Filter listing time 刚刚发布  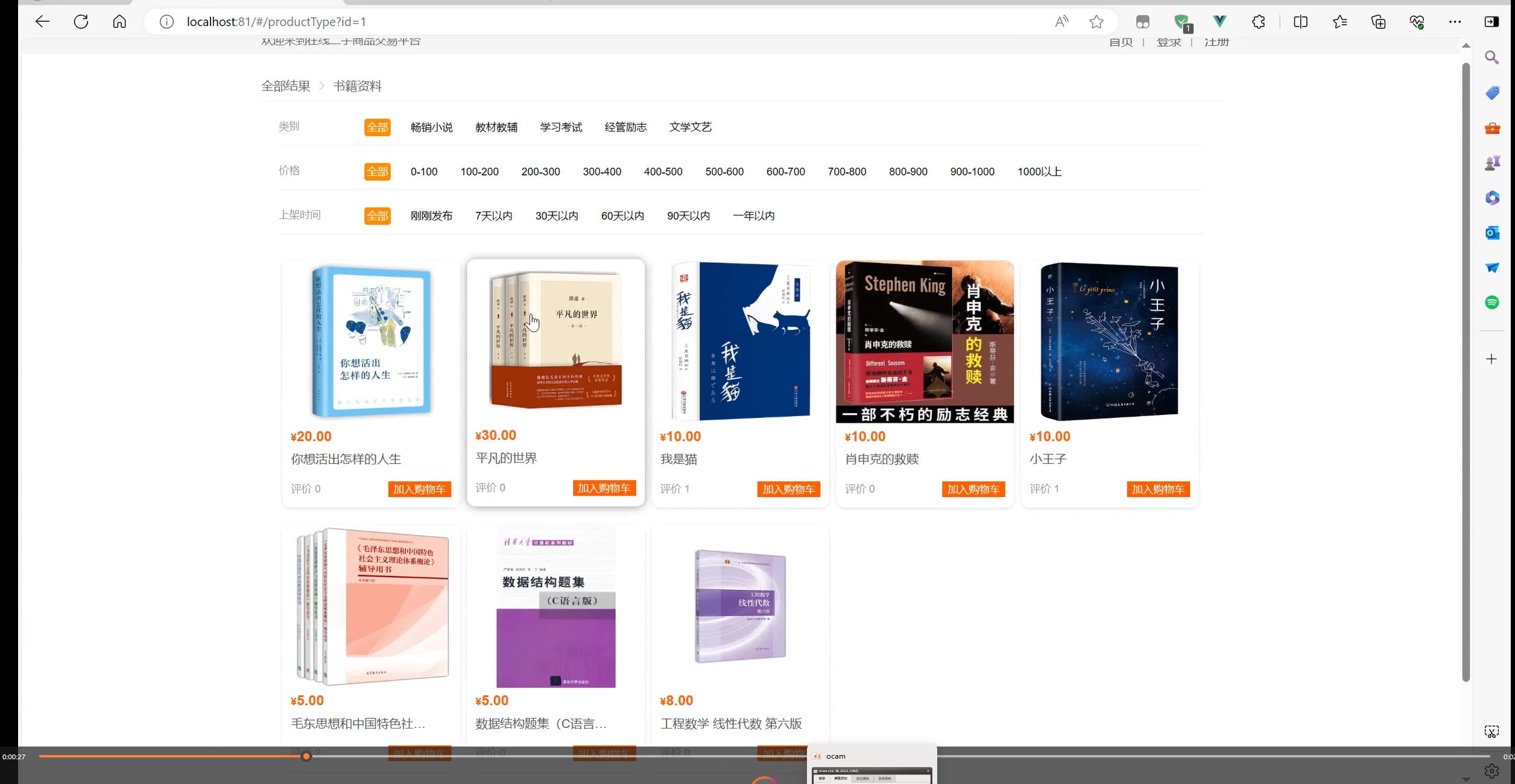(x=431, y=216)
